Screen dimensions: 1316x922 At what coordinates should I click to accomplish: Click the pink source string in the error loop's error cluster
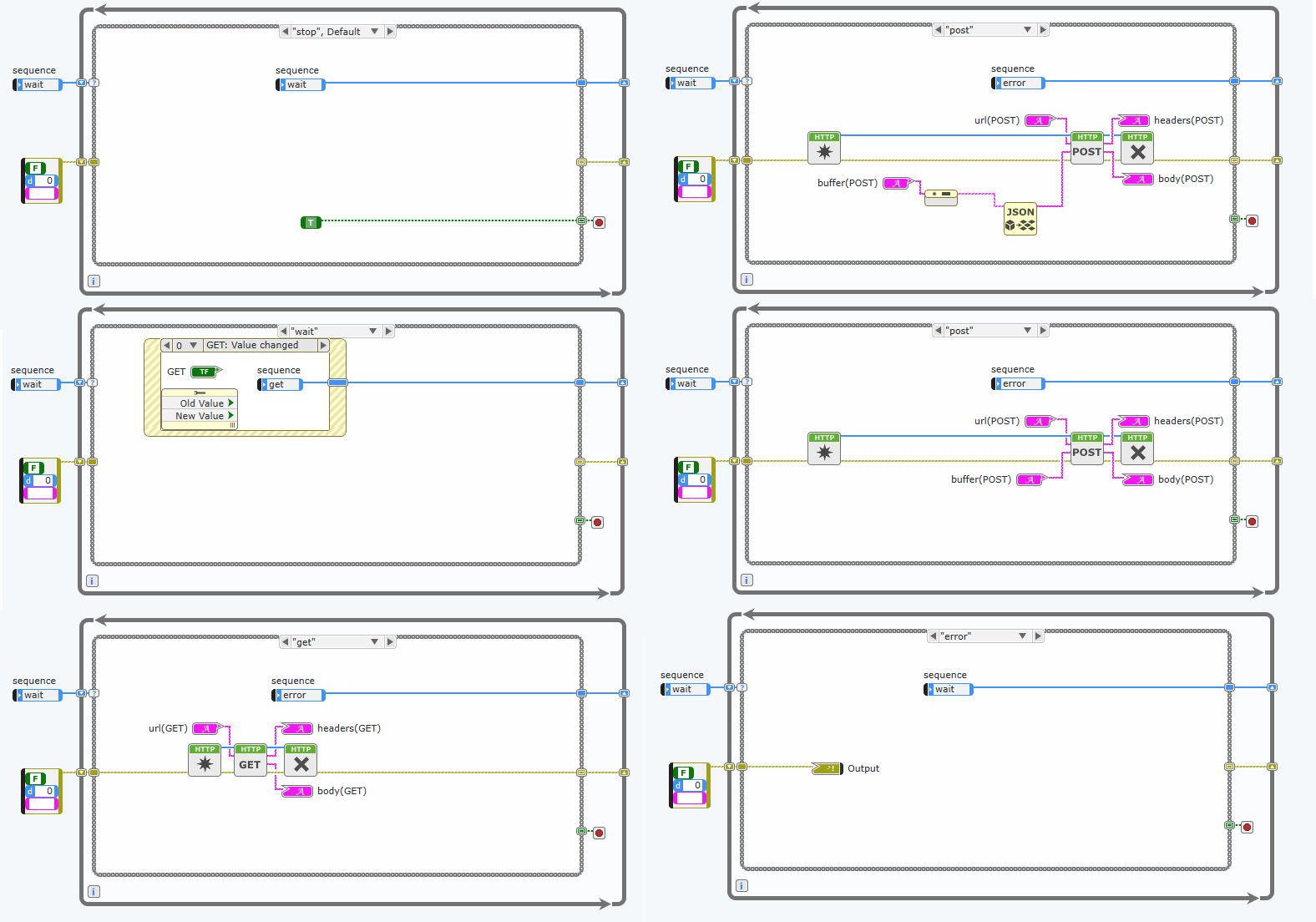tap(689, 798)
